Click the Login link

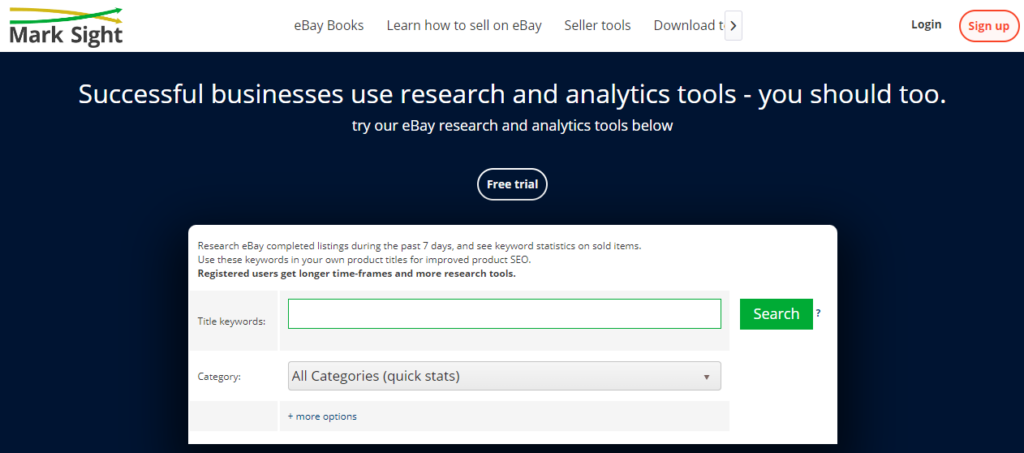(926, 25)
